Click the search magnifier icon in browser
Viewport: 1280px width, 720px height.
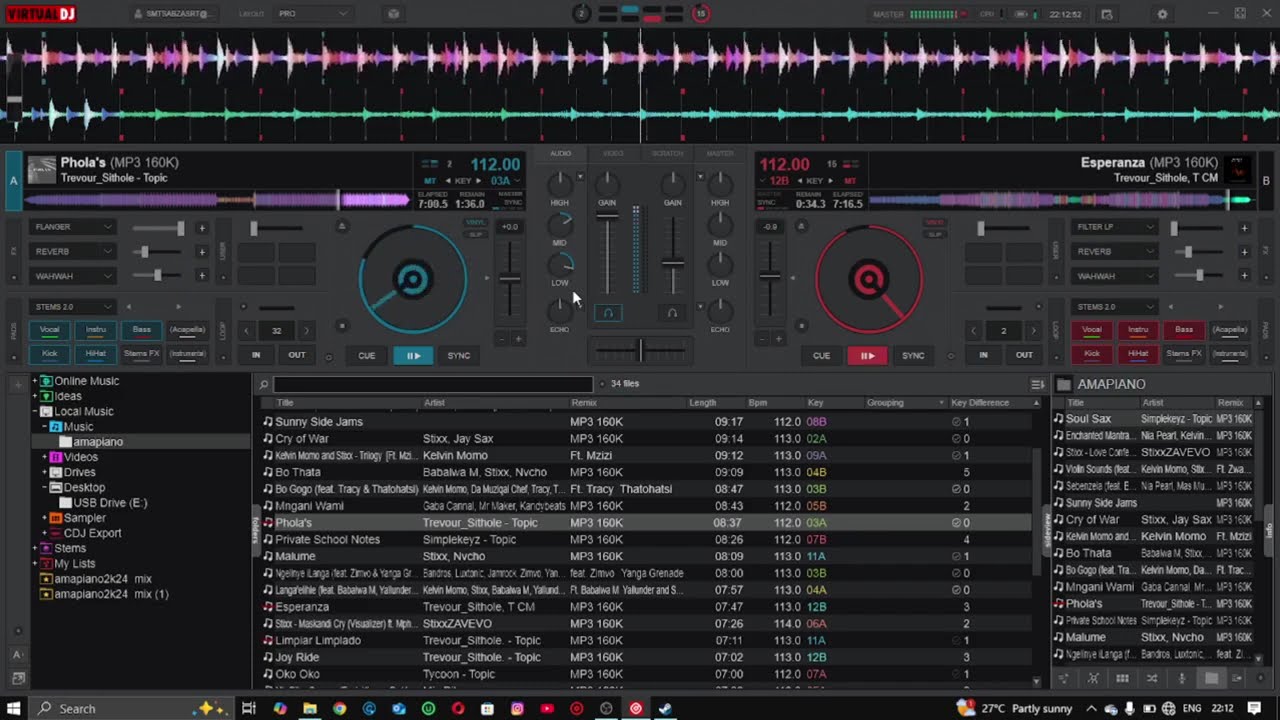point(264,384)
